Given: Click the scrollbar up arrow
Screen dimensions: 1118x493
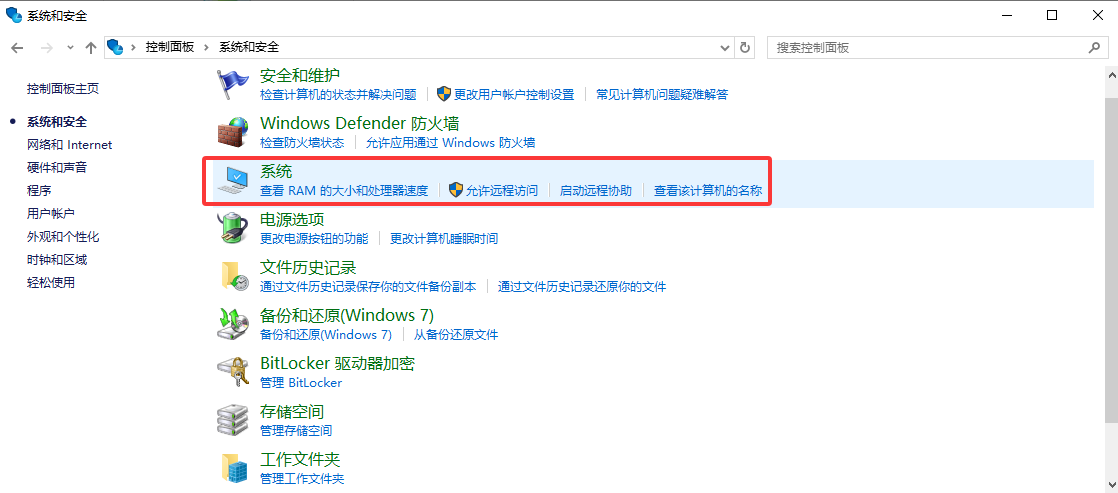Looking at the screenshot, I should (x=1111, y=73).
